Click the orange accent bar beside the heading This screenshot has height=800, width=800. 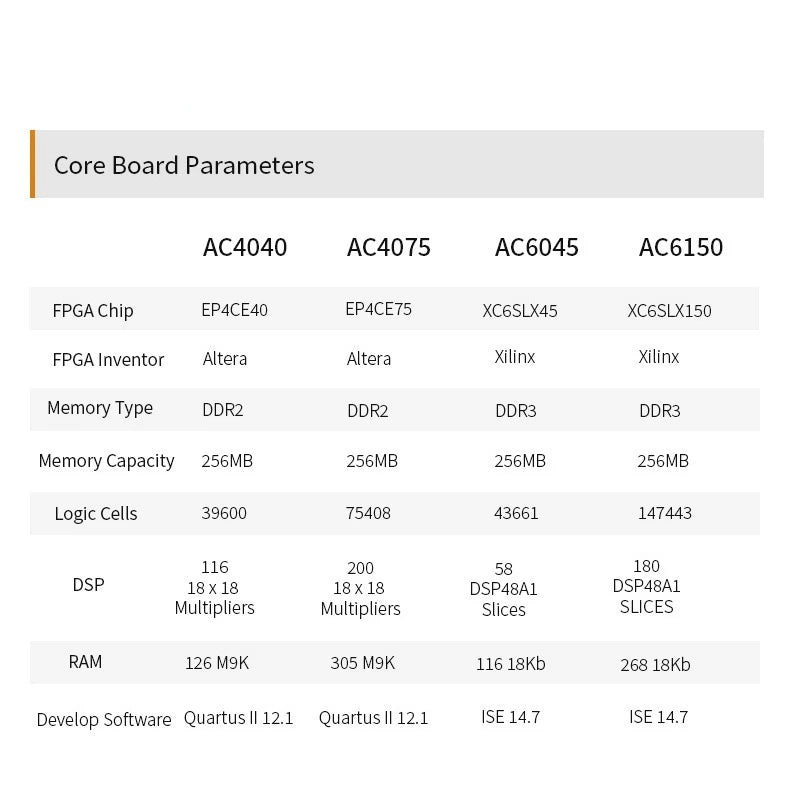pos(33,163)
